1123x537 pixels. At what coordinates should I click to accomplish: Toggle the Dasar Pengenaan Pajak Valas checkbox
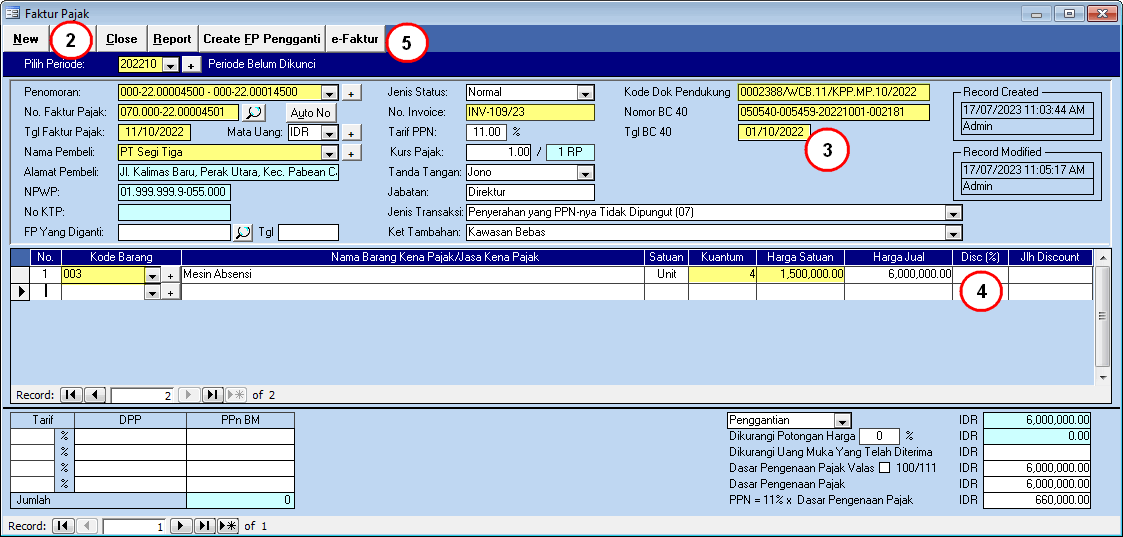tap(883, 468)
